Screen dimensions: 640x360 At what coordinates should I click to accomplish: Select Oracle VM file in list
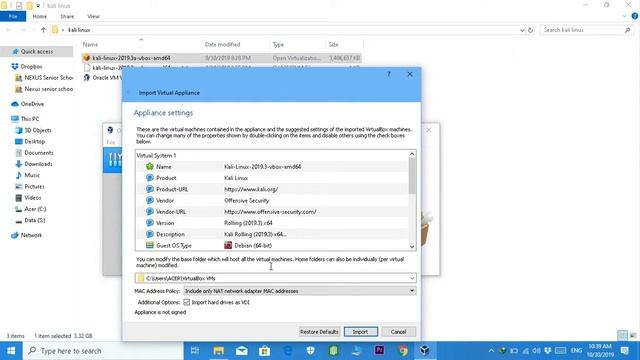coord(102,78)
